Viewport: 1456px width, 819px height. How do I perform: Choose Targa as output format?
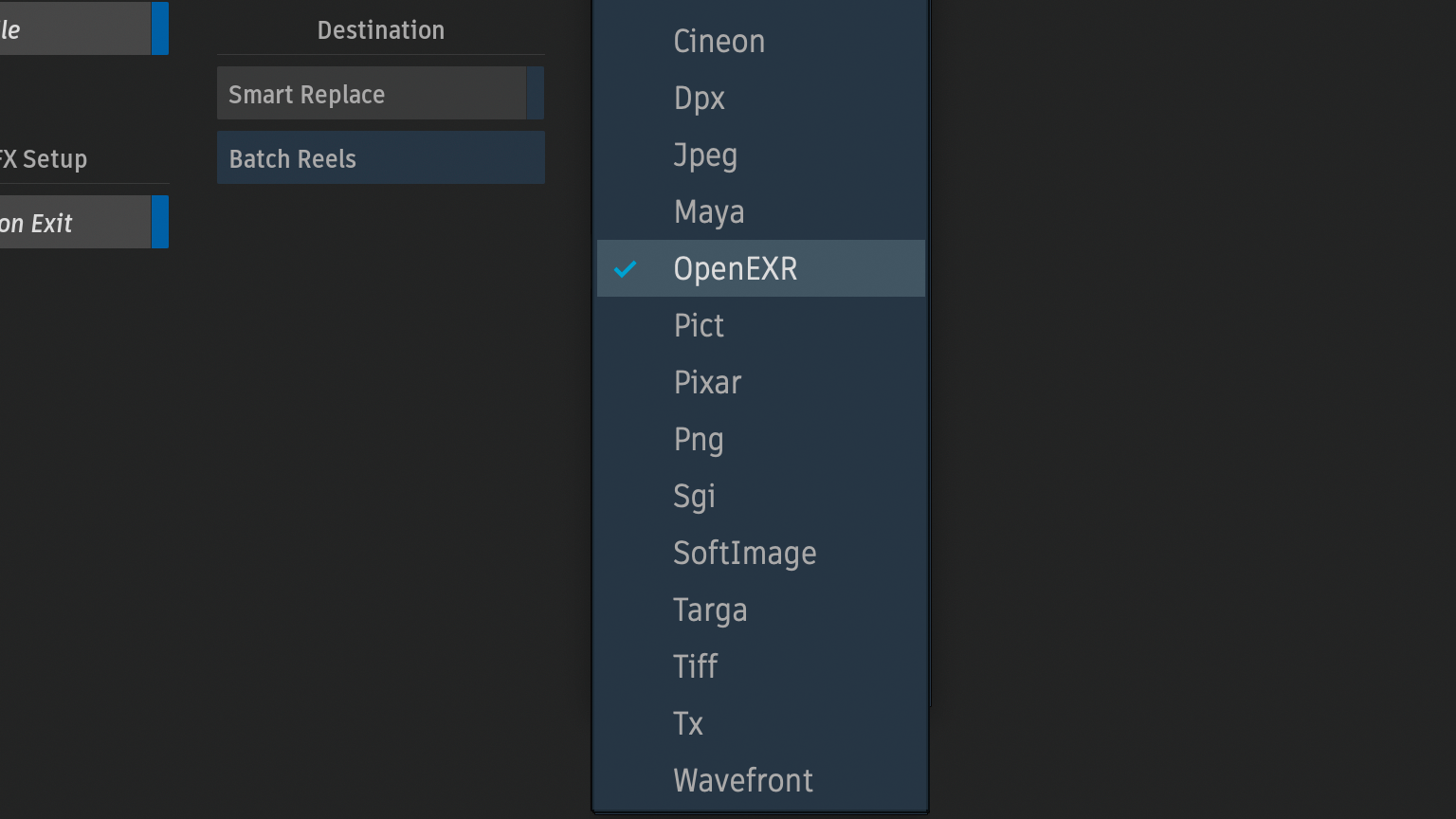[710, 610]
